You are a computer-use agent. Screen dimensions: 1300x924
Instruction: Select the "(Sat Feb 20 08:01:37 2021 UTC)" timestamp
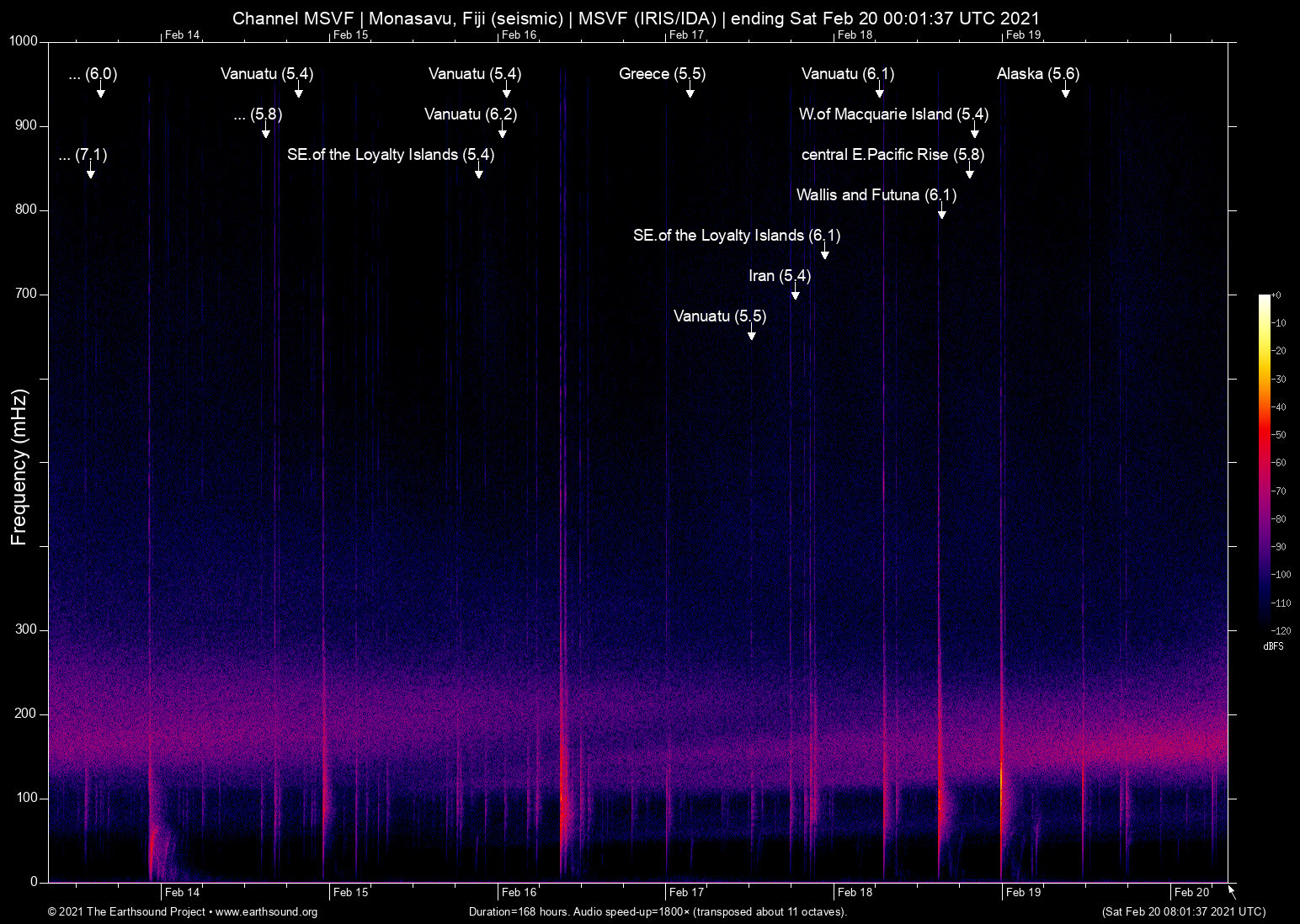pyautogui.click(x=1183, y=912)
